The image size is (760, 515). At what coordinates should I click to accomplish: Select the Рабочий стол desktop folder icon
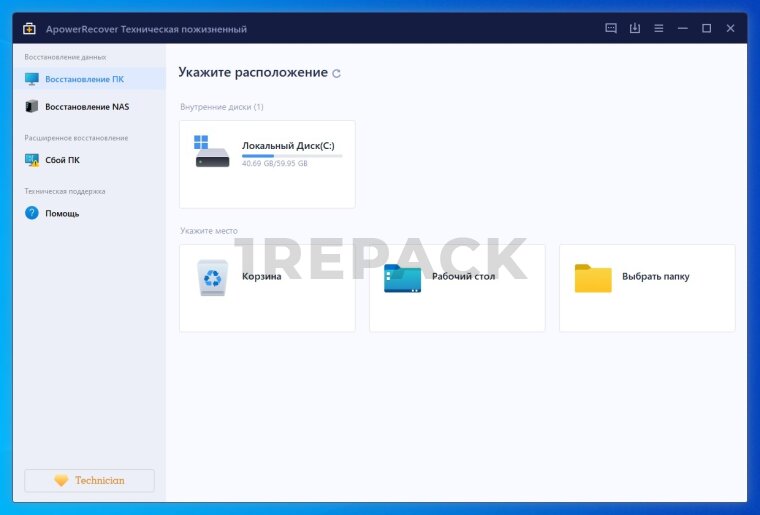click(x=402, y=277)
